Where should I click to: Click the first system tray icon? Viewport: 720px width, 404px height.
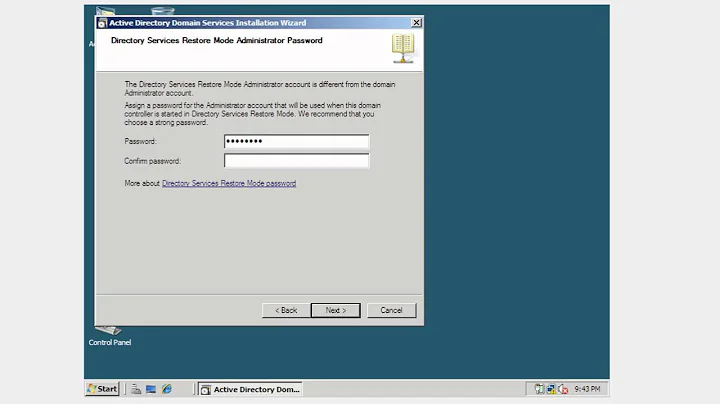[x=539, y=389]
